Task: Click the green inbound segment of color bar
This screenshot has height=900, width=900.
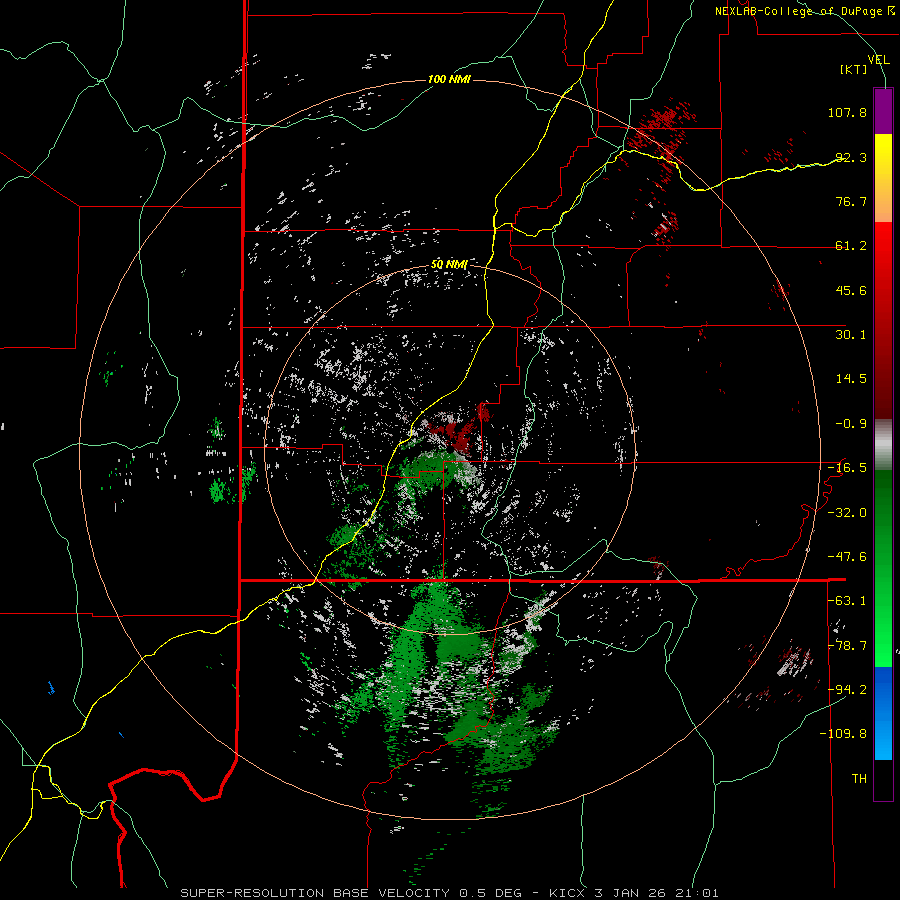Action: [x=883, y=568]
